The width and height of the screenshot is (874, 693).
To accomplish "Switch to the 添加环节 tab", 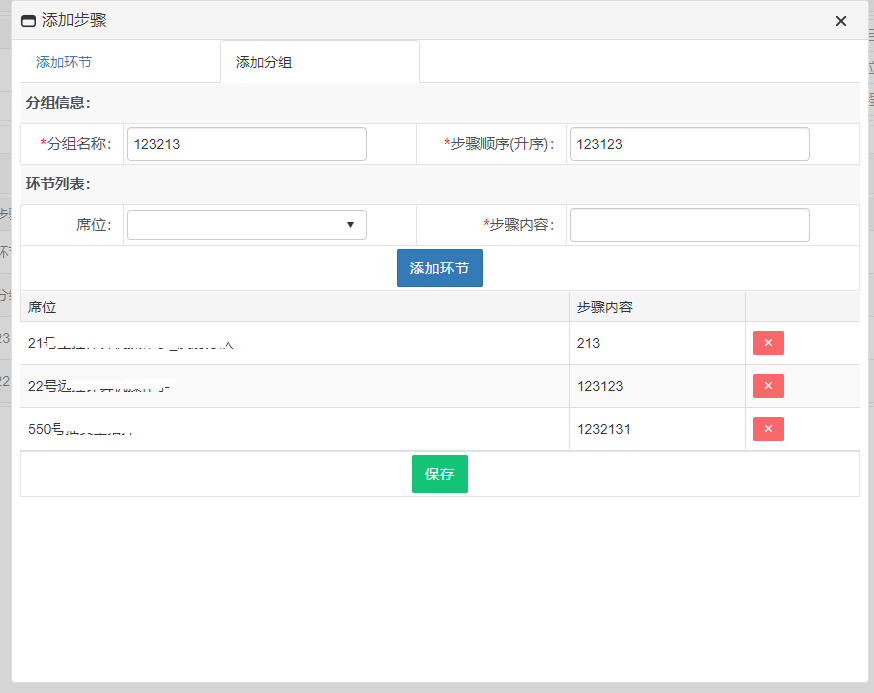I will [64, 62].
